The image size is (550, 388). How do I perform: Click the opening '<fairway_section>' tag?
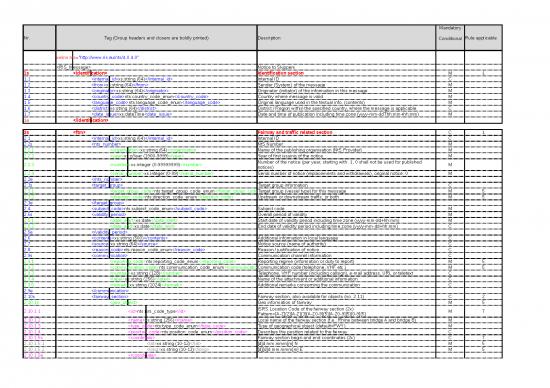(110, 297)
